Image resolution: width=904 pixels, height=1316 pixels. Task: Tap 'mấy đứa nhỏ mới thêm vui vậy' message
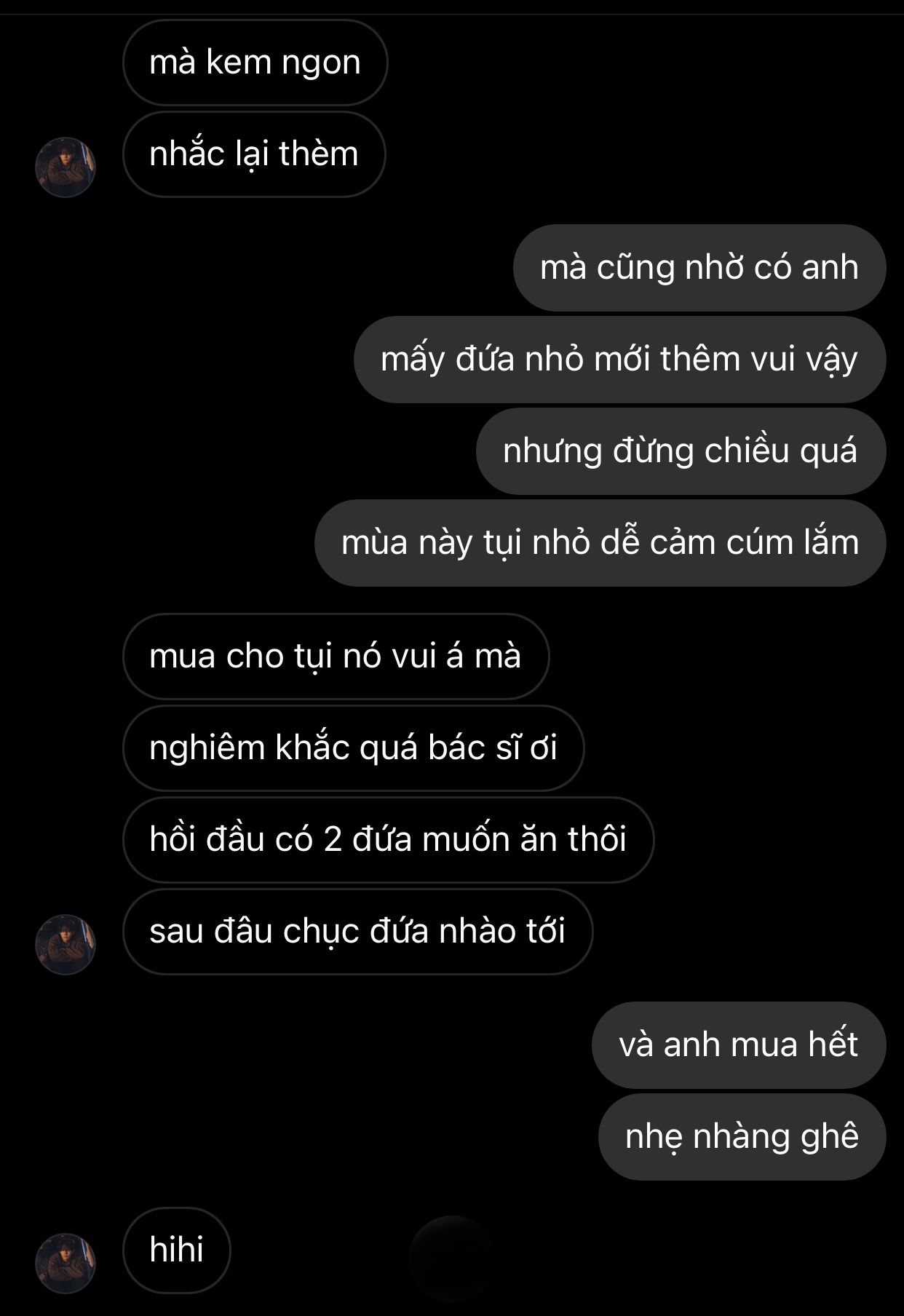pyautogui.click(x=619, y=360)
